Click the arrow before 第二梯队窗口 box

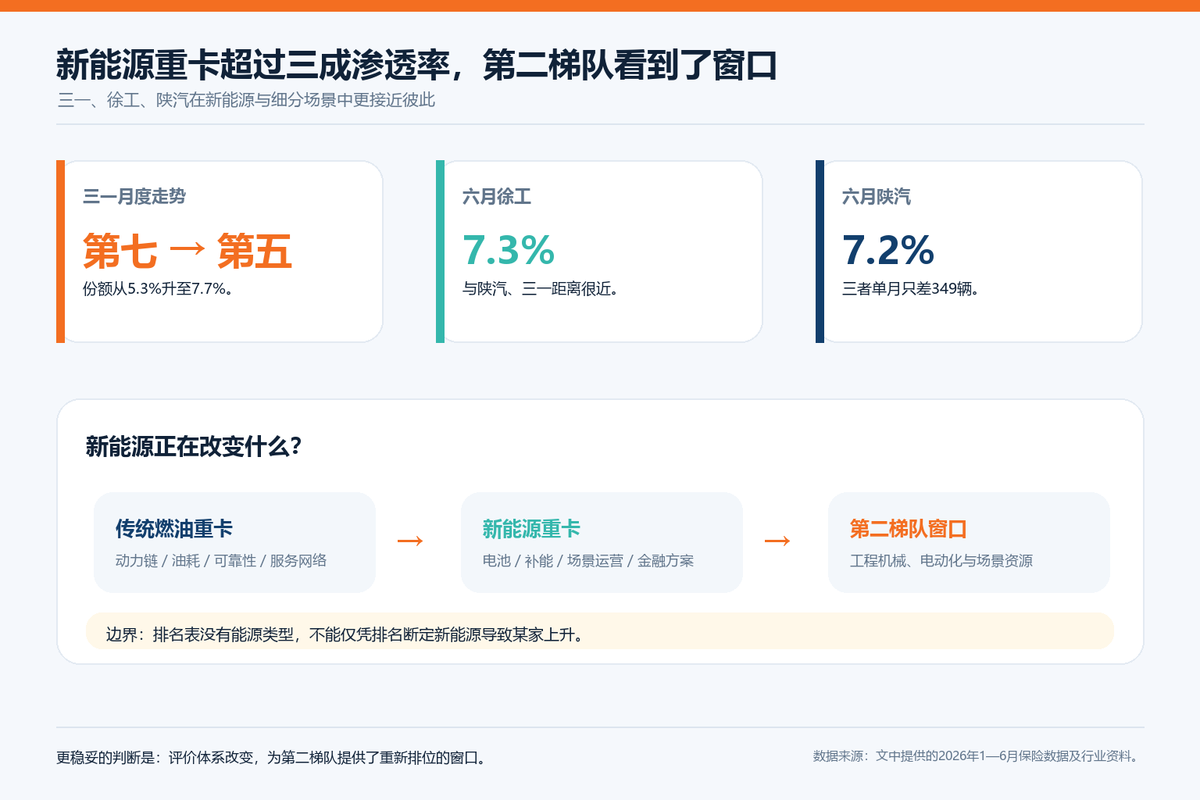click(x=778, y=541)
